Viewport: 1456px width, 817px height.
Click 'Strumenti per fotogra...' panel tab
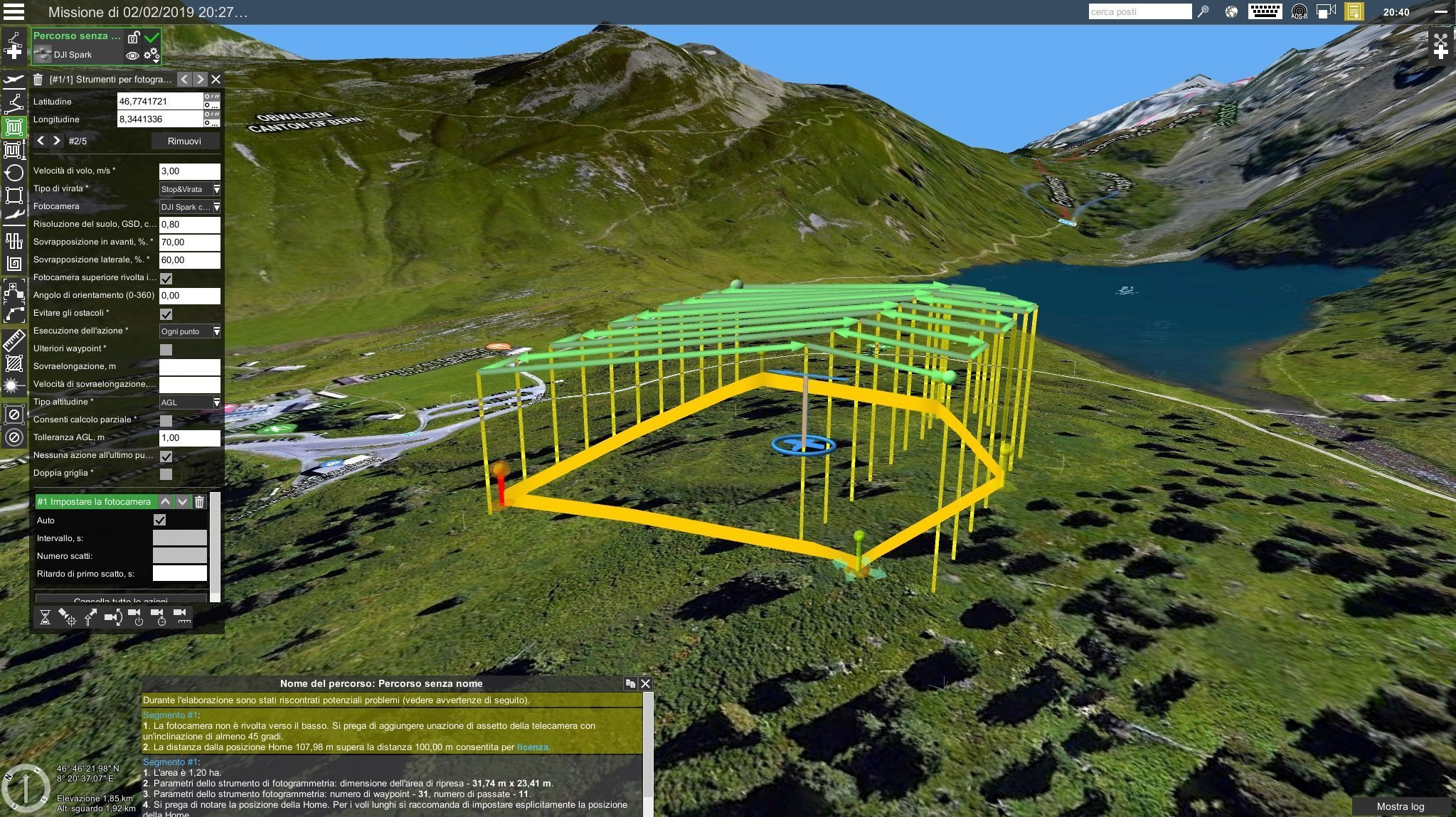[x=112, y=79]
